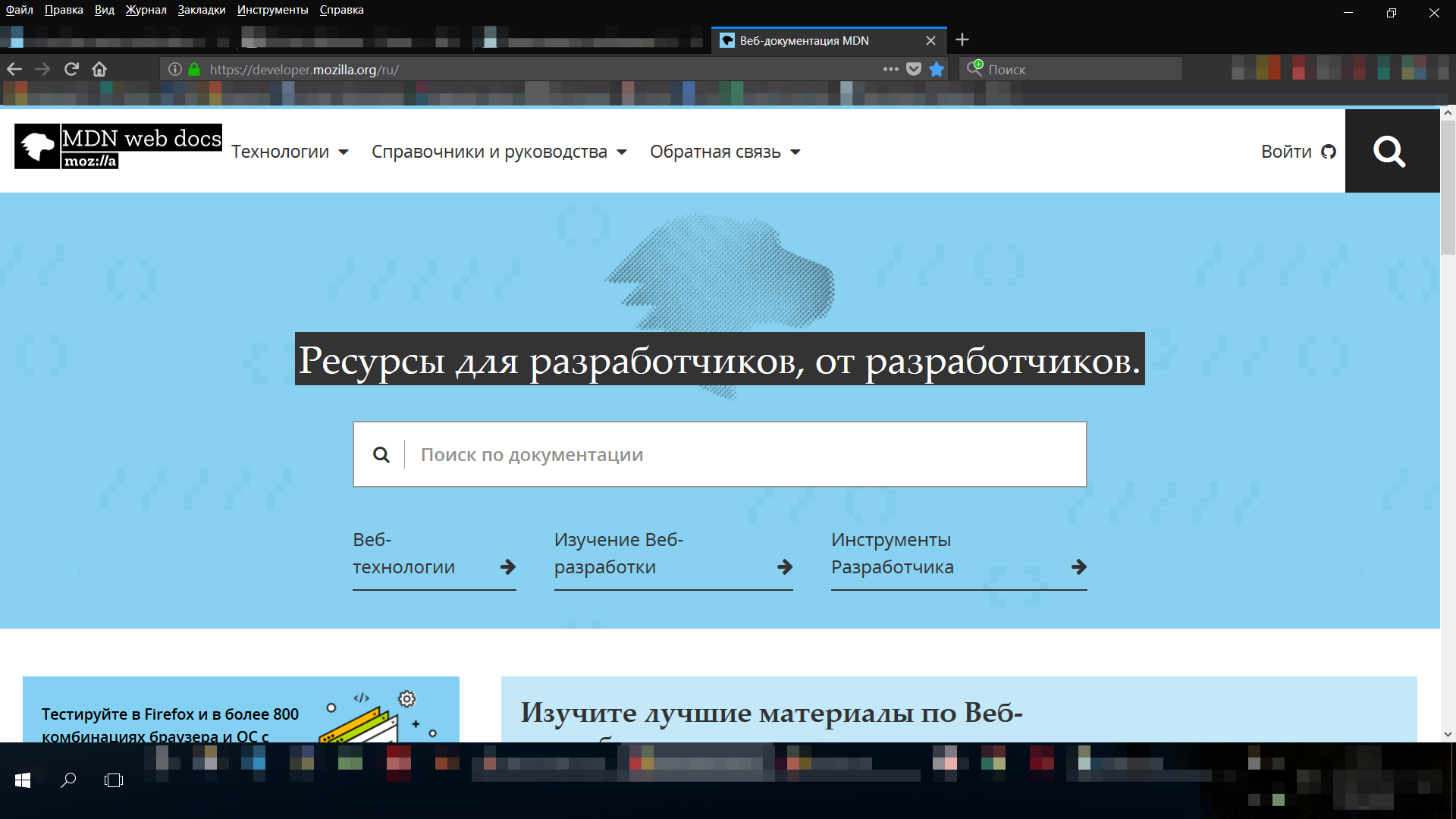Image resolution: width=1456 pixels, height=819 pixels.
Task: Open the Windows Start menu
Action: click(21, 780)
